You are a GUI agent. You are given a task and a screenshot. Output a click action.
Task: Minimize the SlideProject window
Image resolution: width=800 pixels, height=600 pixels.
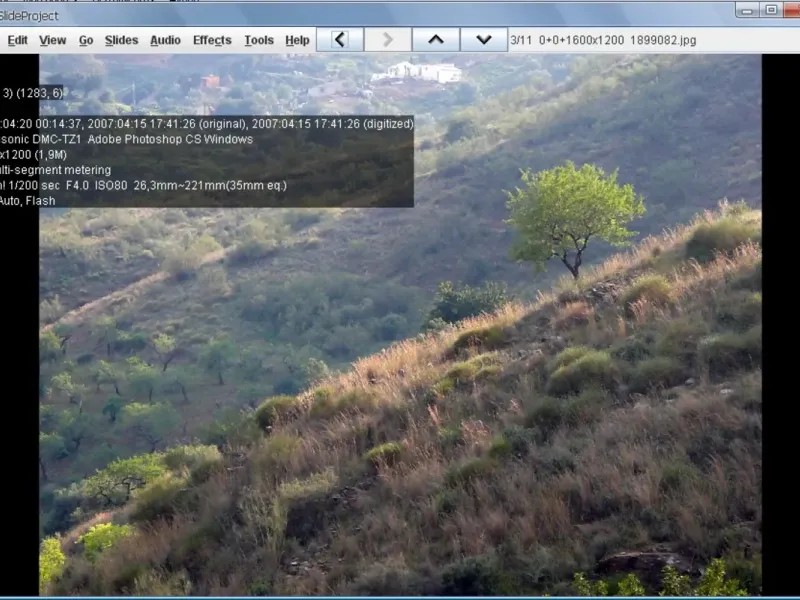747,10
